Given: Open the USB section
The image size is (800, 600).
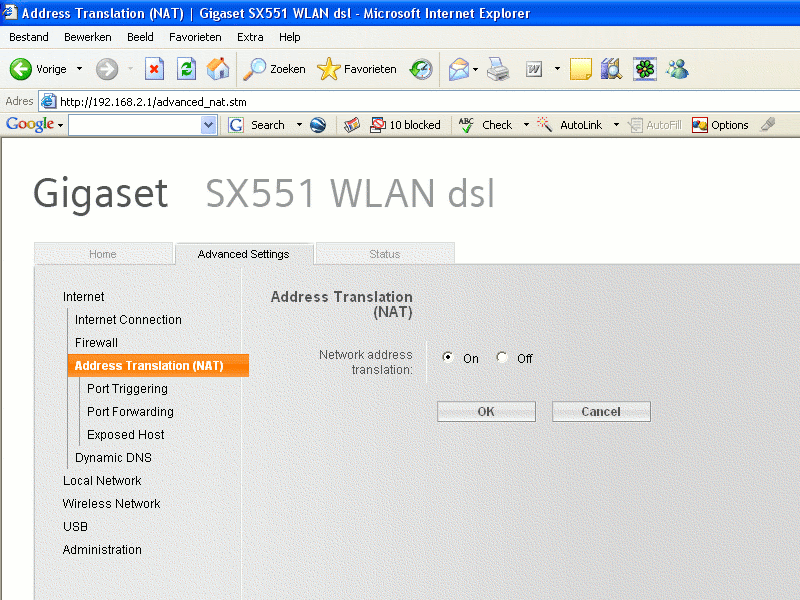Looking at the screenshot, I should [75, 527].
